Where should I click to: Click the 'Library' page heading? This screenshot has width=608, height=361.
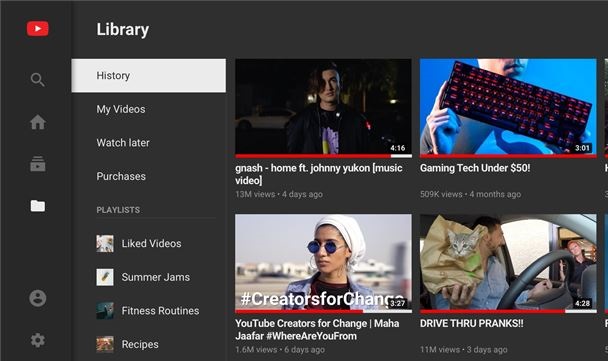(123, 29)
